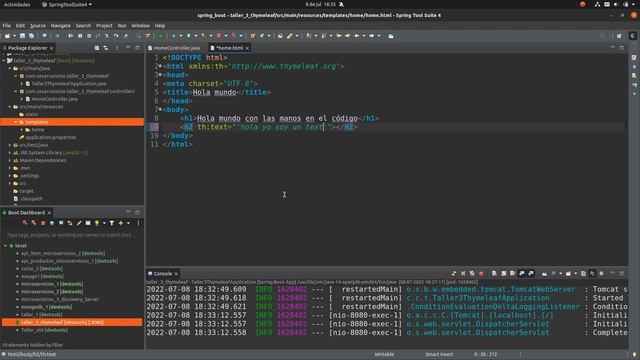Screen dimensions: 640x360
Task: Collapse the src/main/java folder
Action: point(10,68)
